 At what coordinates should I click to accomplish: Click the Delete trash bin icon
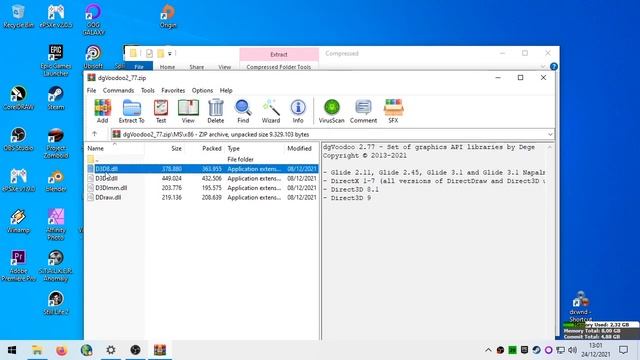216,111
